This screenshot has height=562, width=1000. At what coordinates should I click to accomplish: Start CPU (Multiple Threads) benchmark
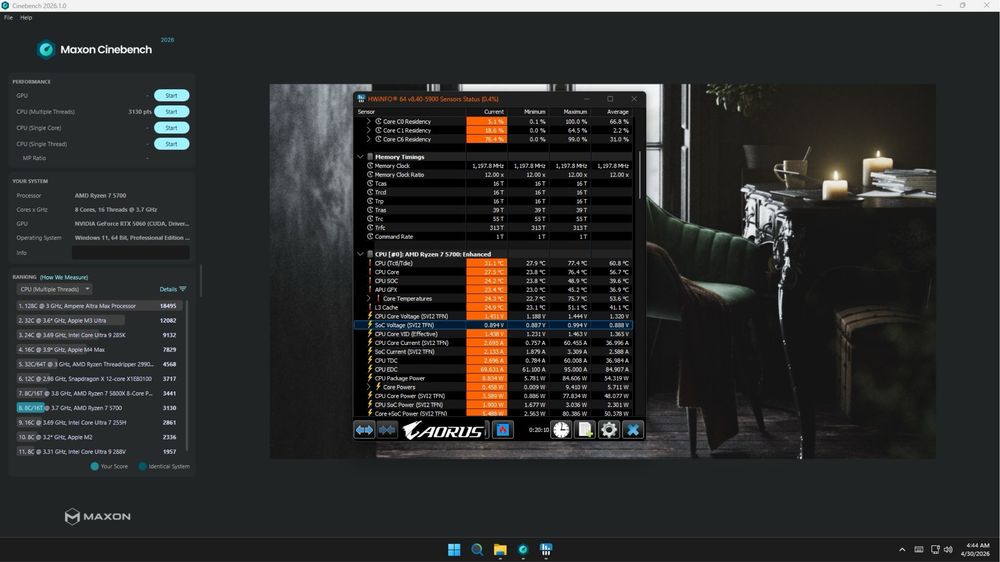pos(172,112)
